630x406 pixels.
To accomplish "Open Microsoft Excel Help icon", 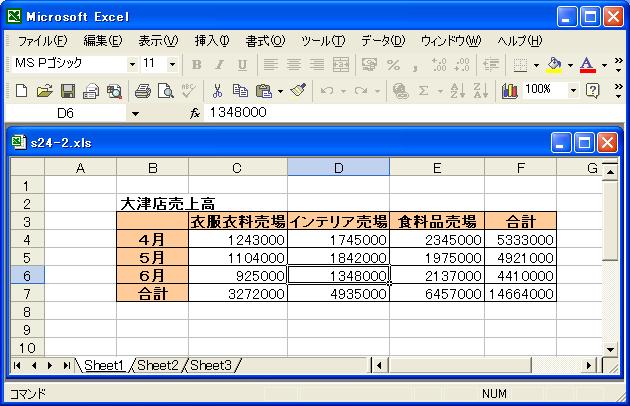I will point(593,91).
